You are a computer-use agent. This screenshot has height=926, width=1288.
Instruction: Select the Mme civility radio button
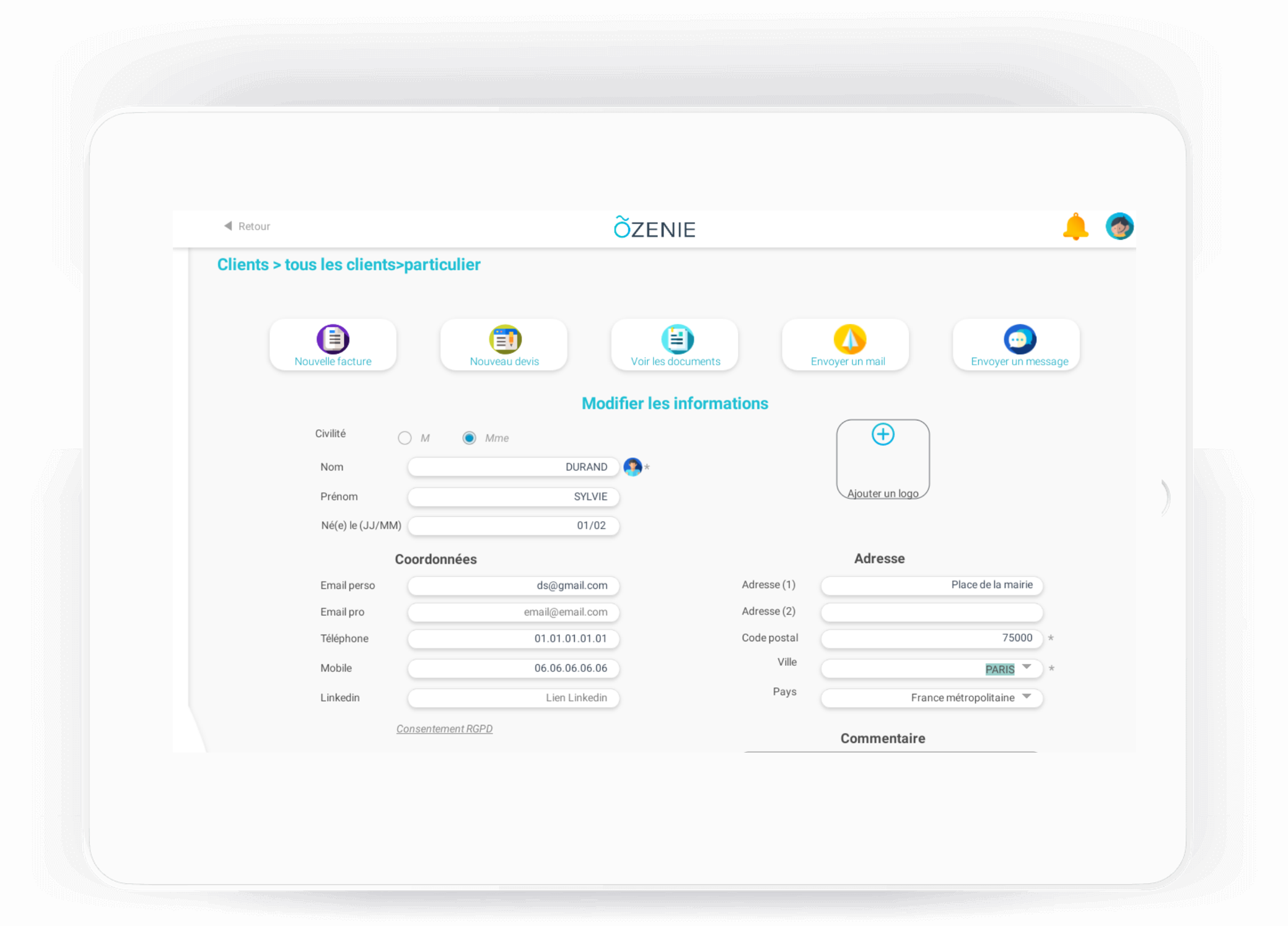click(x=469, y=439)
